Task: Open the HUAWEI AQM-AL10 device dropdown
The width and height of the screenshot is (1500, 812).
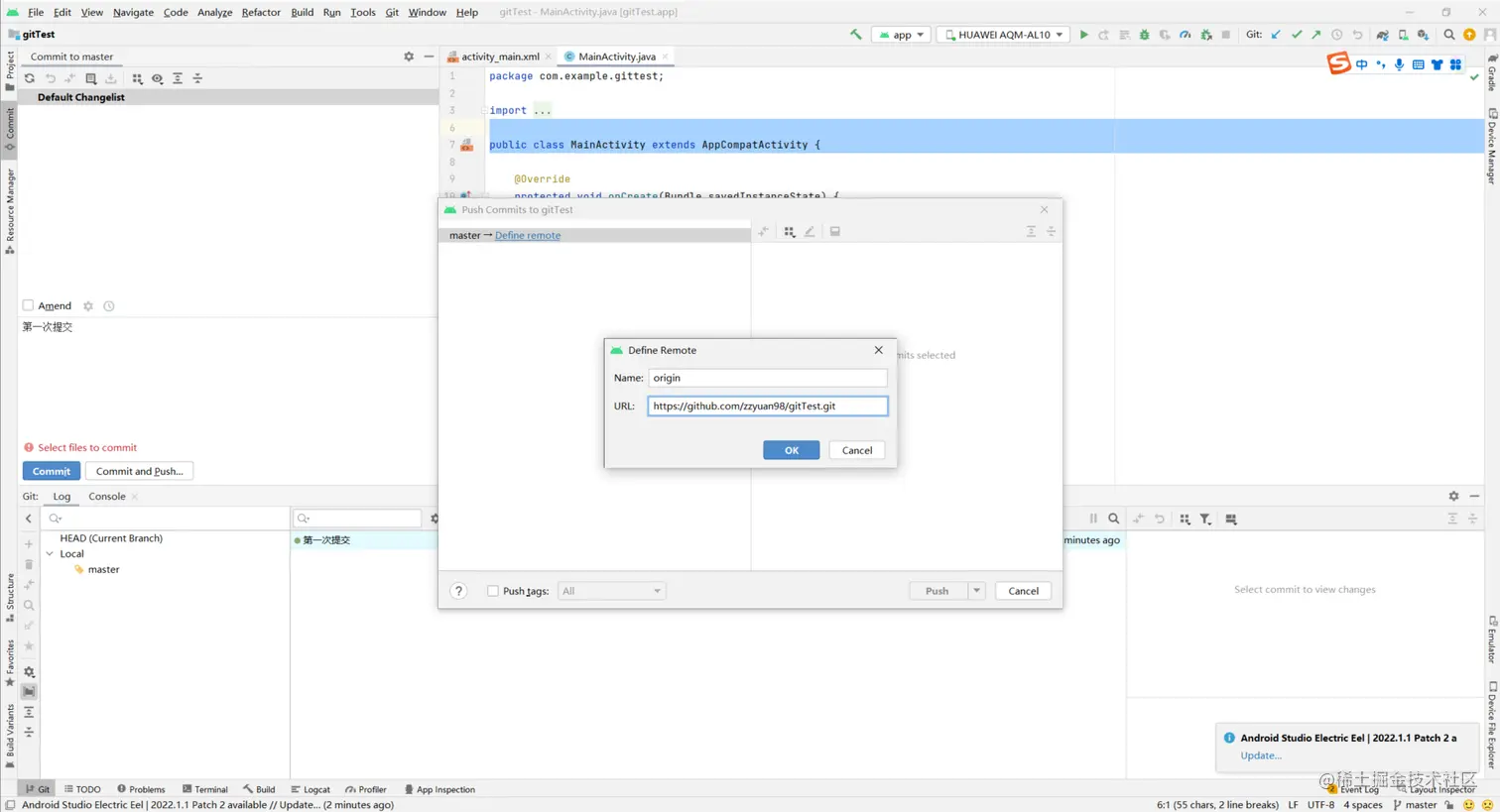Action: (1004, 35)
